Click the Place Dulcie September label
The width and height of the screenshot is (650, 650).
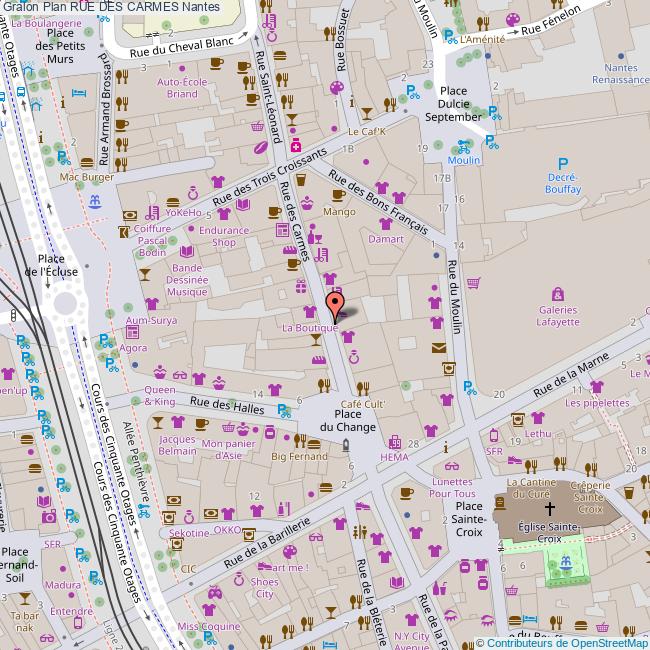coord(453,104)
